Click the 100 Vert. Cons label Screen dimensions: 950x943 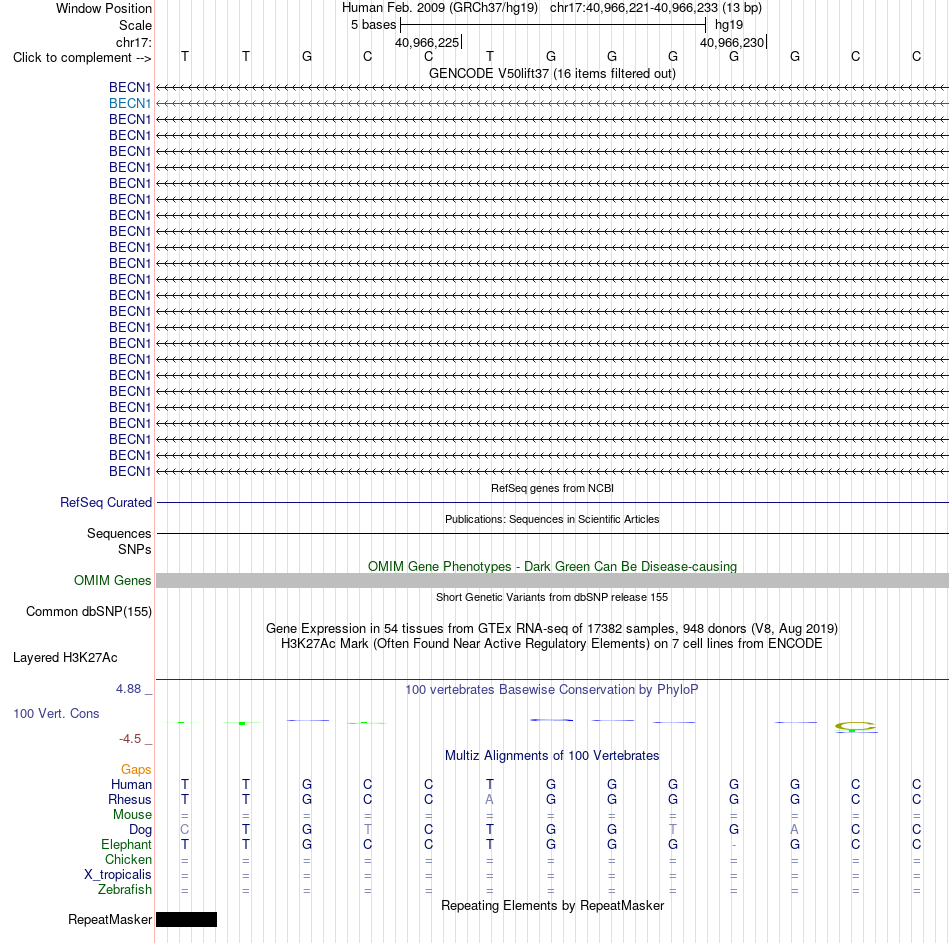56,713
